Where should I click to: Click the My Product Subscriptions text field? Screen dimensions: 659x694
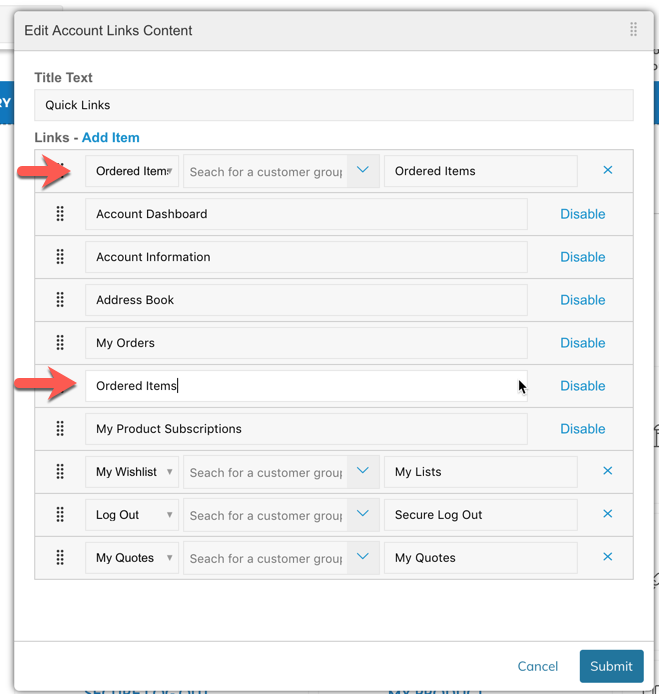[306, 428]
